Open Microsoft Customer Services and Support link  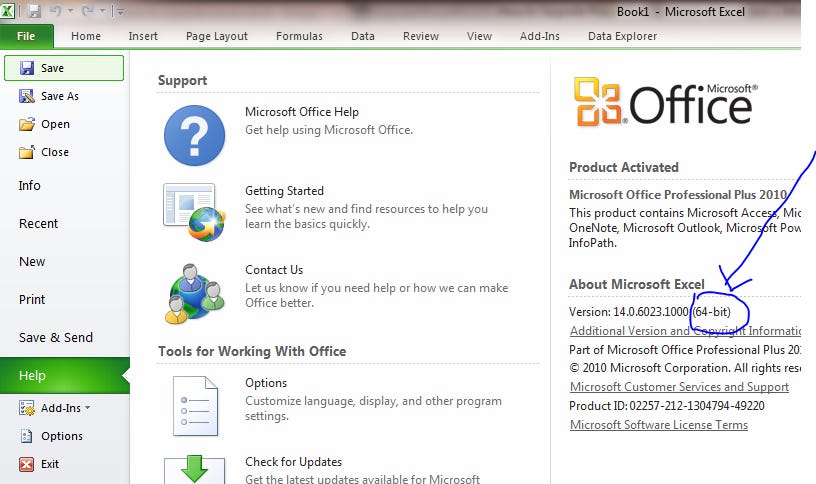679,387
